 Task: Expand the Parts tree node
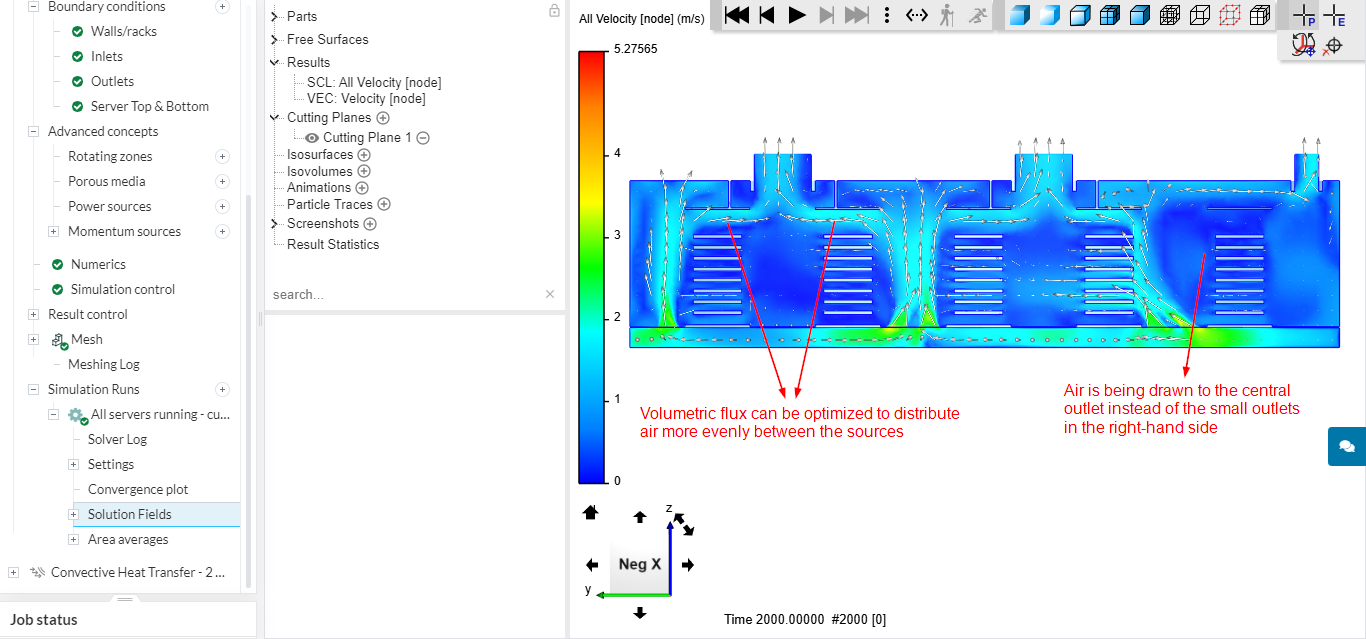tap(275, 16)
